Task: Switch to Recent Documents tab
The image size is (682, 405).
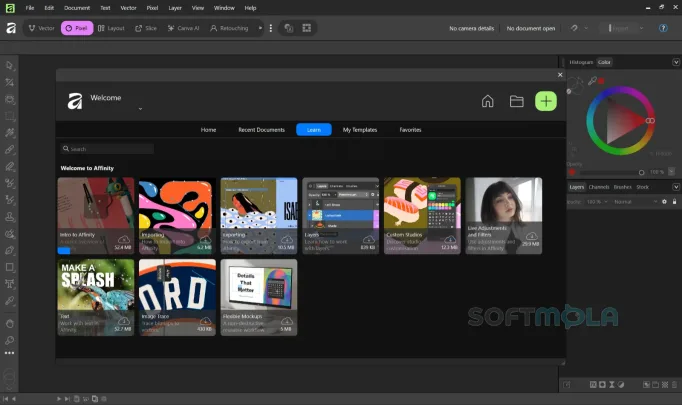Action: click(x=261, y=130)
